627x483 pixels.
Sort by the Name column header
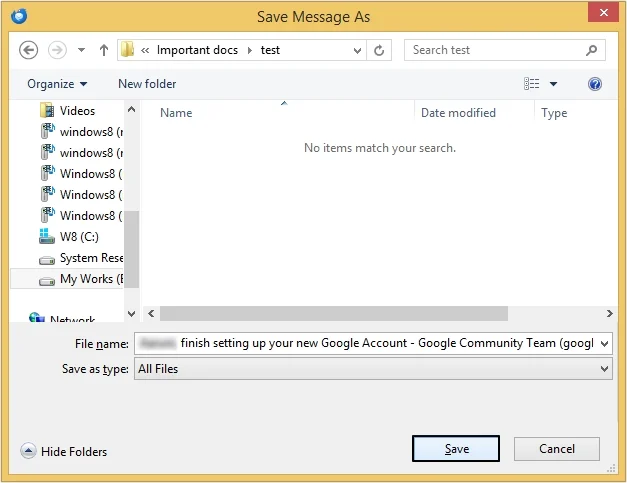176,113
